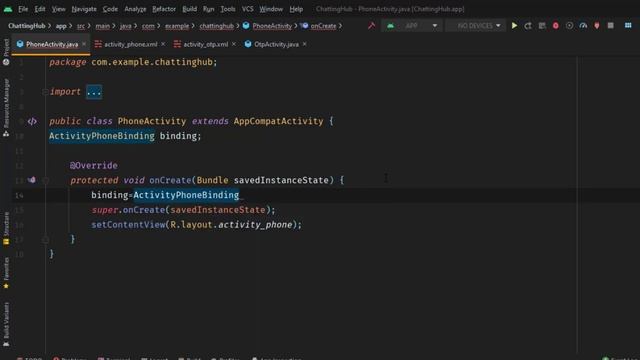Image resolution: width=640 pixels, height=360 pixels.
Task: Open the Edit menu
Action: [x=40, y=9]
